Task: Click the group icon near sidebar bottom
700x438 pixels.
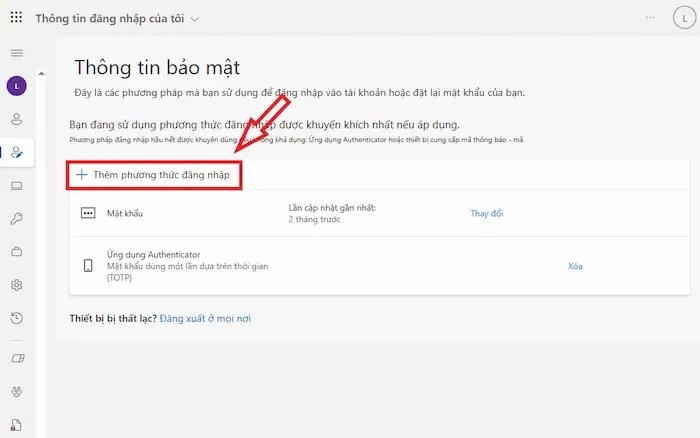Action: [17, 391]
